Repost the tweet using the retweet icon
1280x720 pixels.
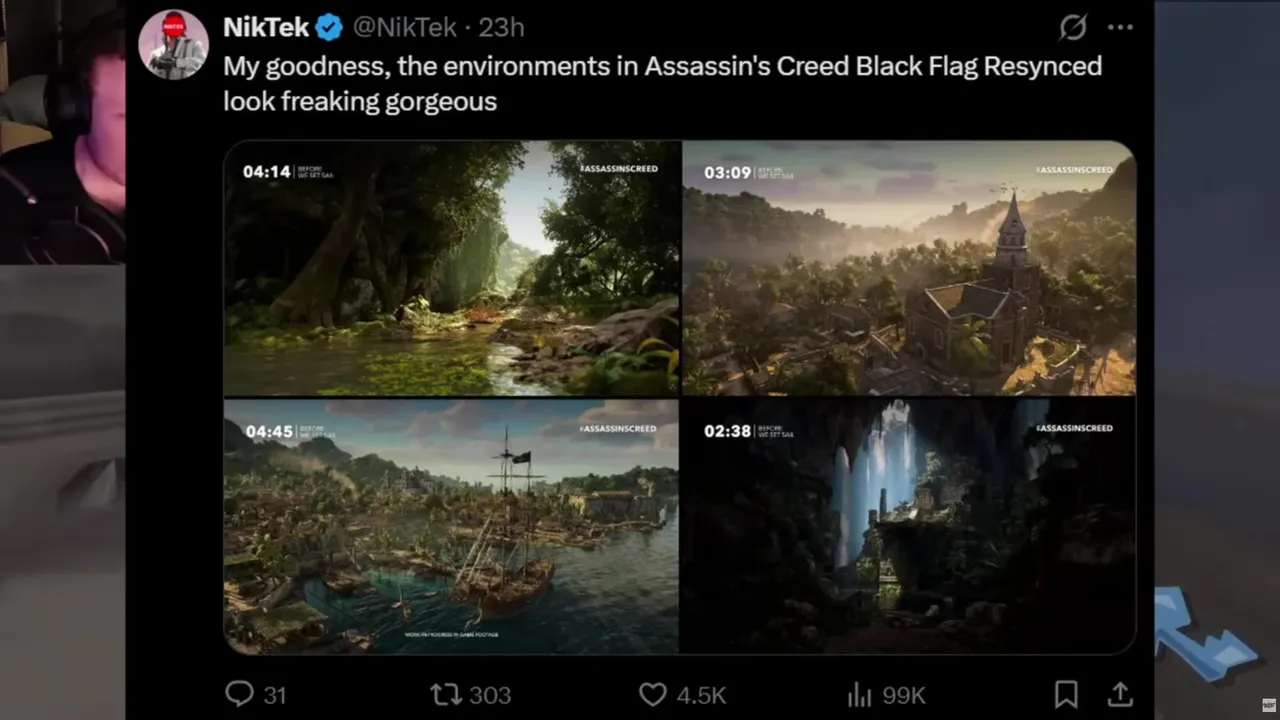[x=441, y=694]
